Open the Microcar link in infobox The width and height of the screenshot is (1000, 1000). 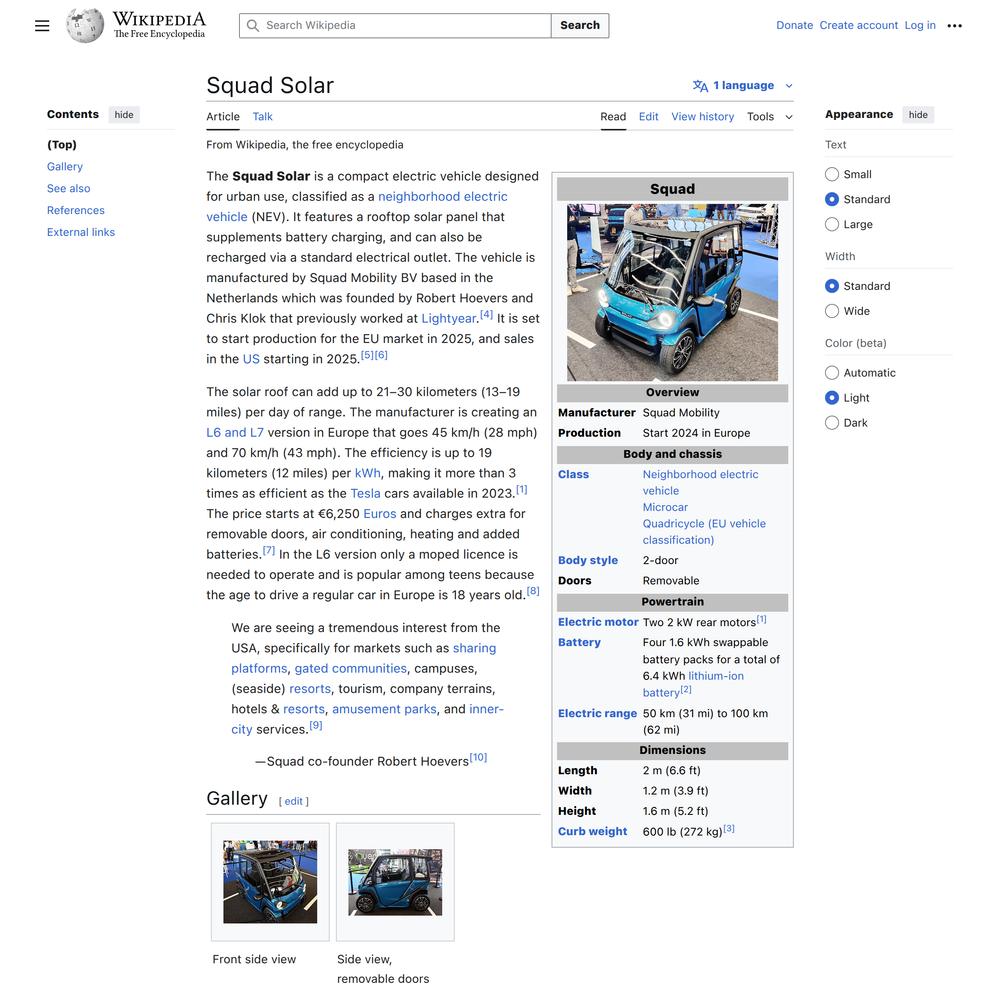pyautogui.click(x=665, y=507)
